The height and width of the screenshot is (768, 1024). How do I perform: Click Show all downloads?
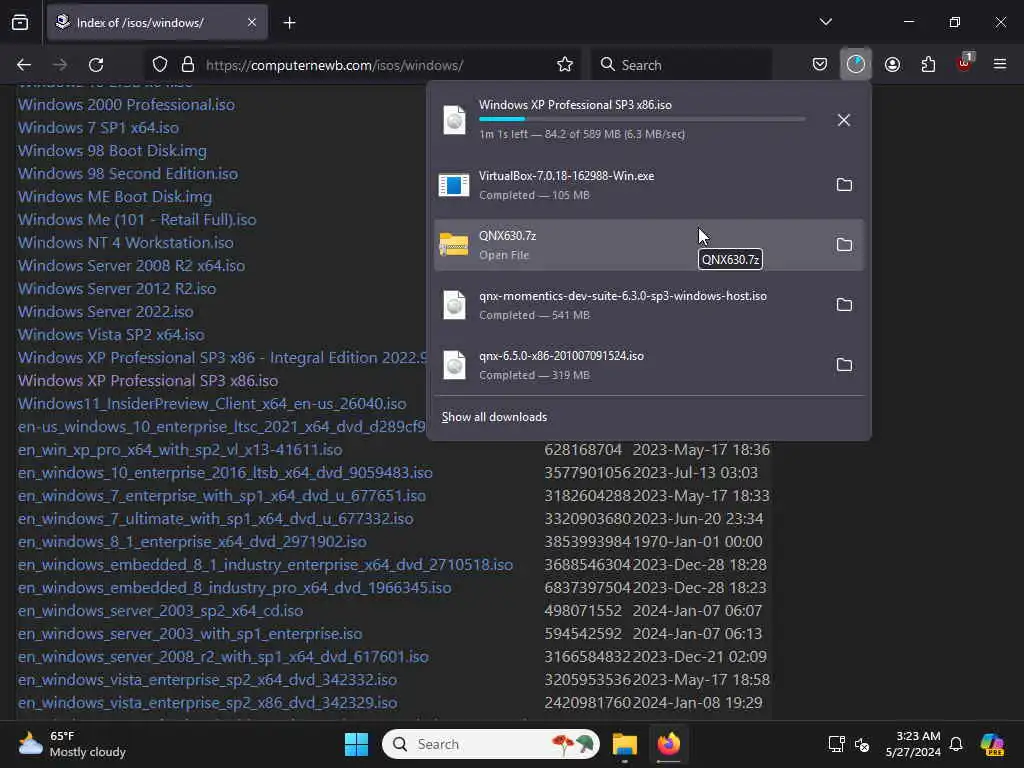coord(494,417)
